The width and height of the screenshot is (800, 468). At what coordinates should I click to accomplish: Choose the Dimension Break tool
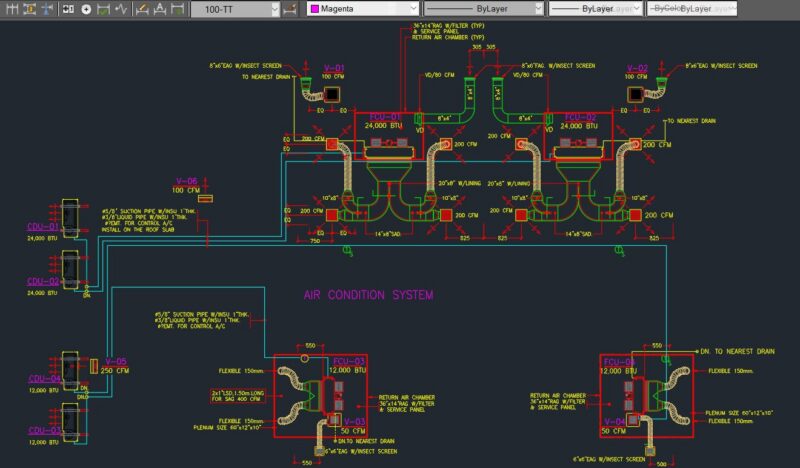47,9
